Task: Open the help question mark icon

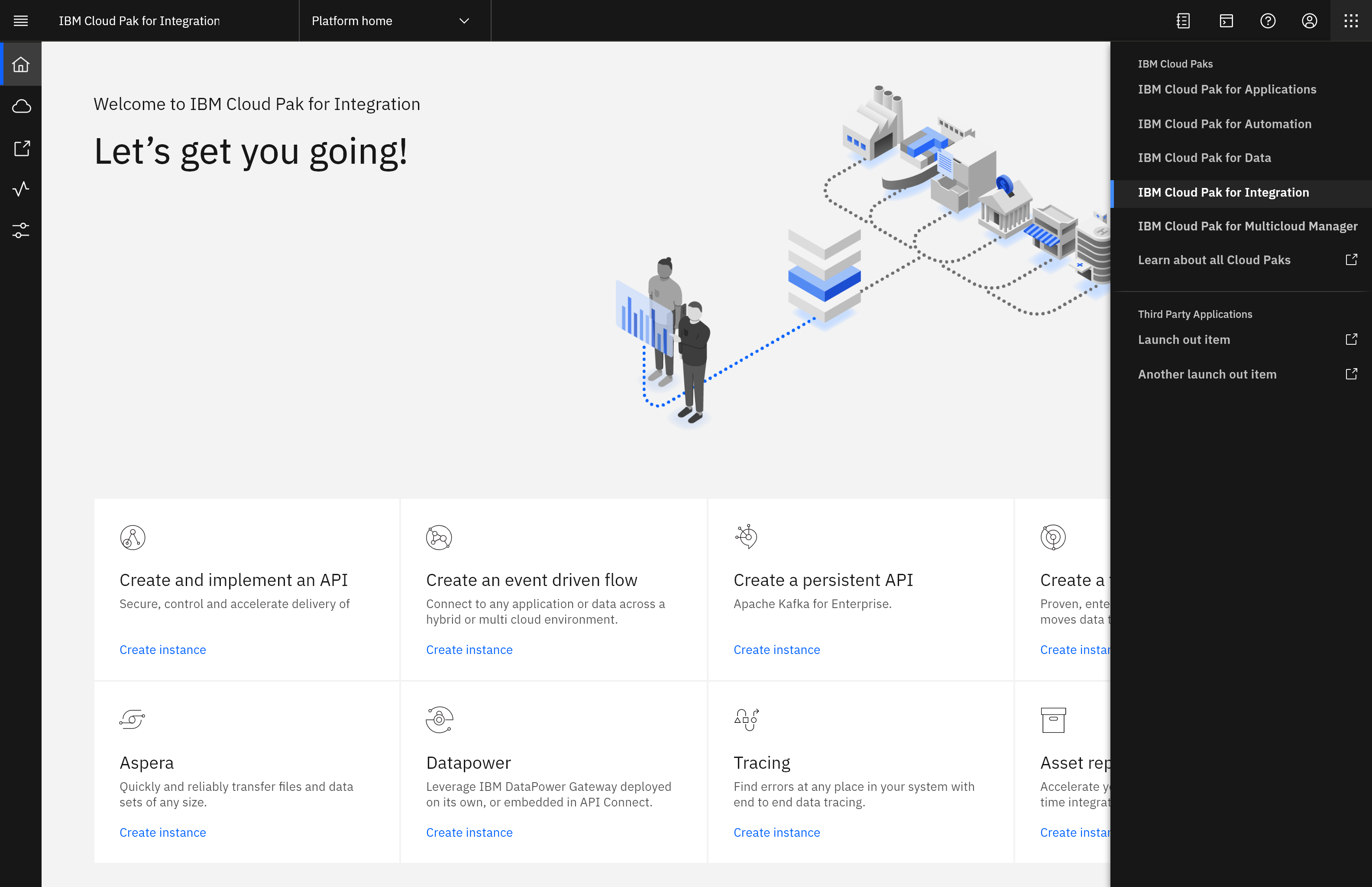Action: point(1268,21)
